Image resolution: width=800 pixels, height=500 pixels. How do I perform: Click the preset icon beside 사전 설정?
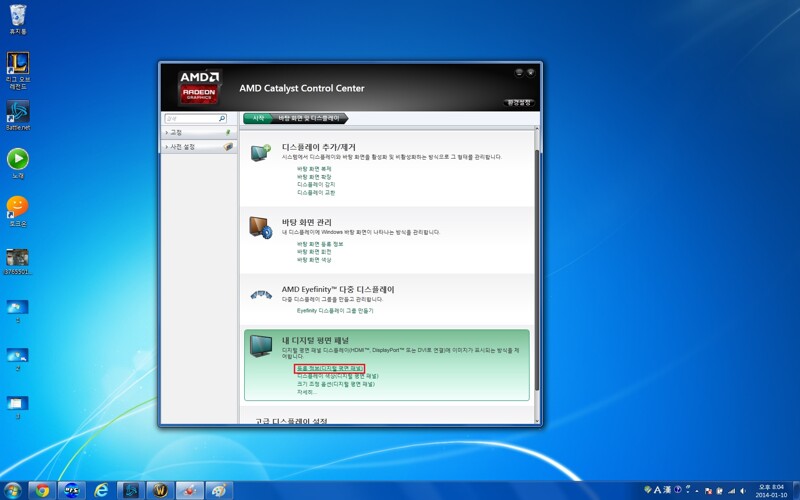coord(228,146)
